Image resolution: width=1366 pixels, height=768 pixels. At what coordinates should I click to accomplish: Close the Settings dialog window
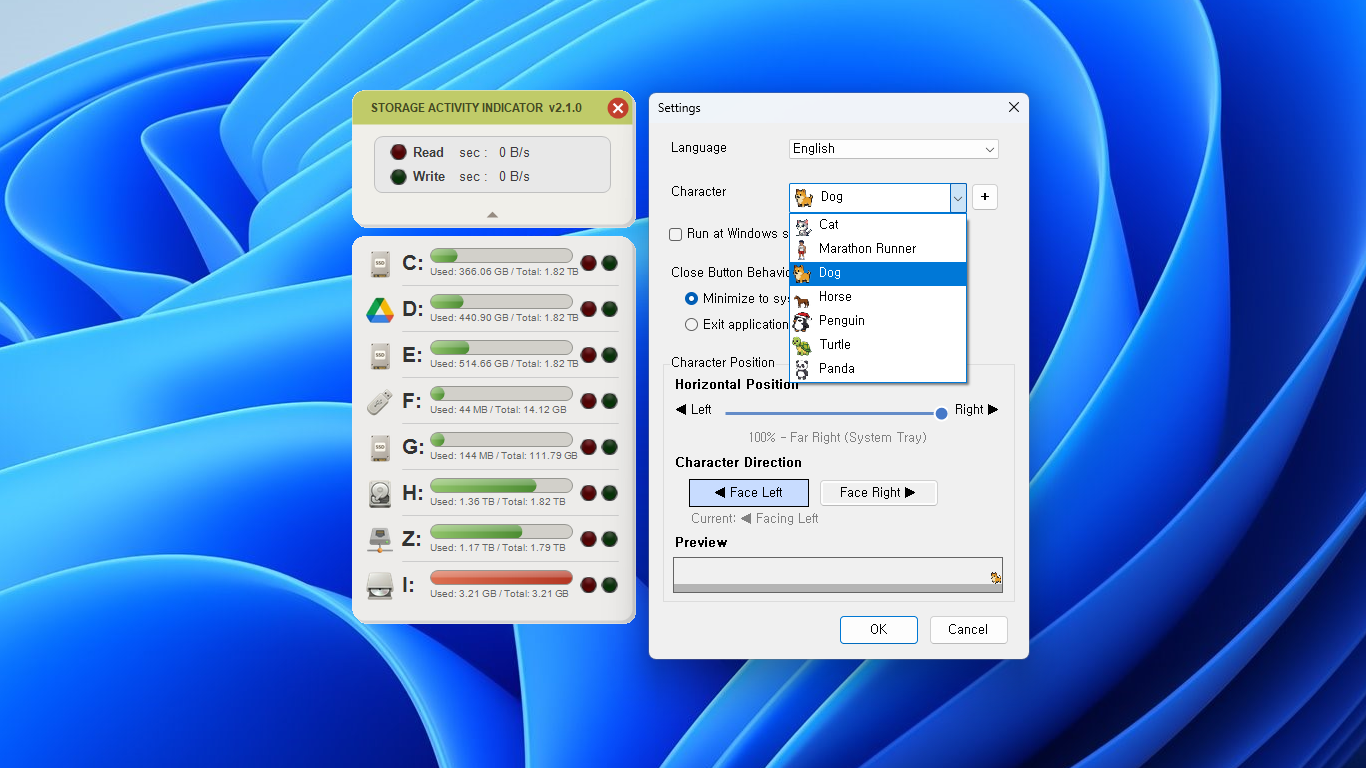(x=1013, y=107)
